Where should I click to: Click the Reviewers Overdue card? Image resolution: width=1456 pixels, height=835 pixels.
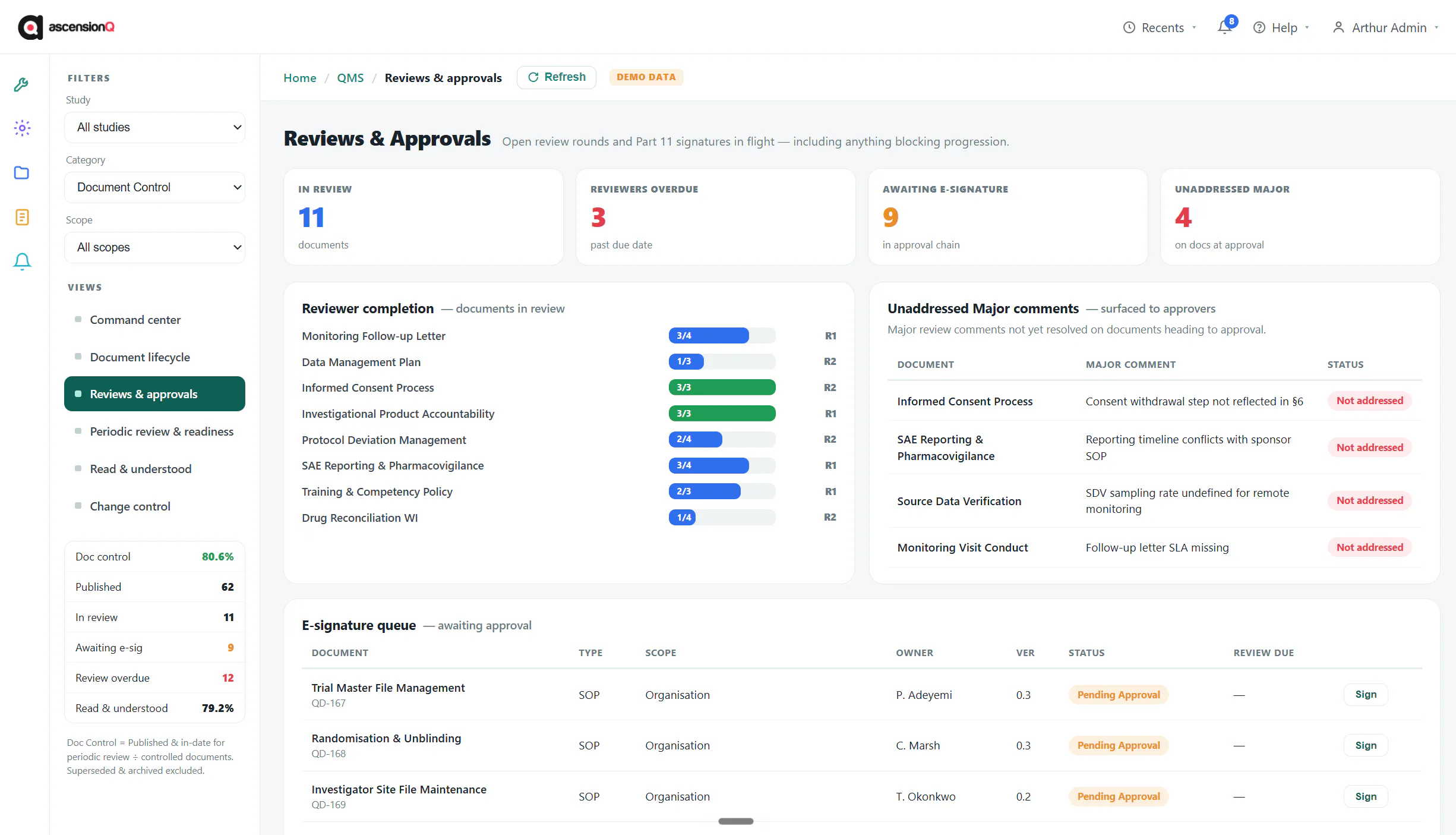coord(716,217)
